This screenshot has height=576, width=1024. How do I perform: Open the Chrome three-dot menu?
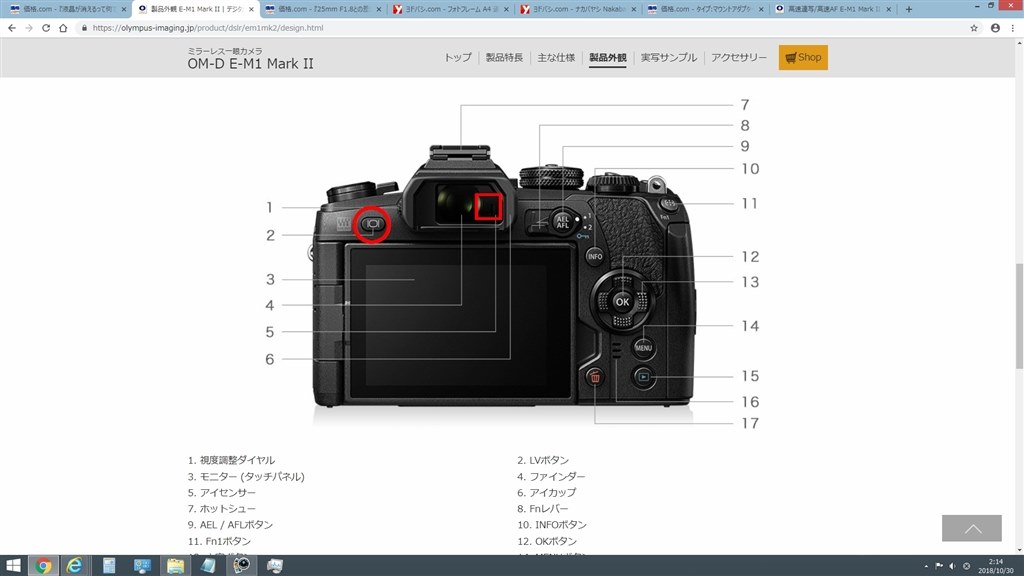pyautogui.click(x=1013, y=28)
